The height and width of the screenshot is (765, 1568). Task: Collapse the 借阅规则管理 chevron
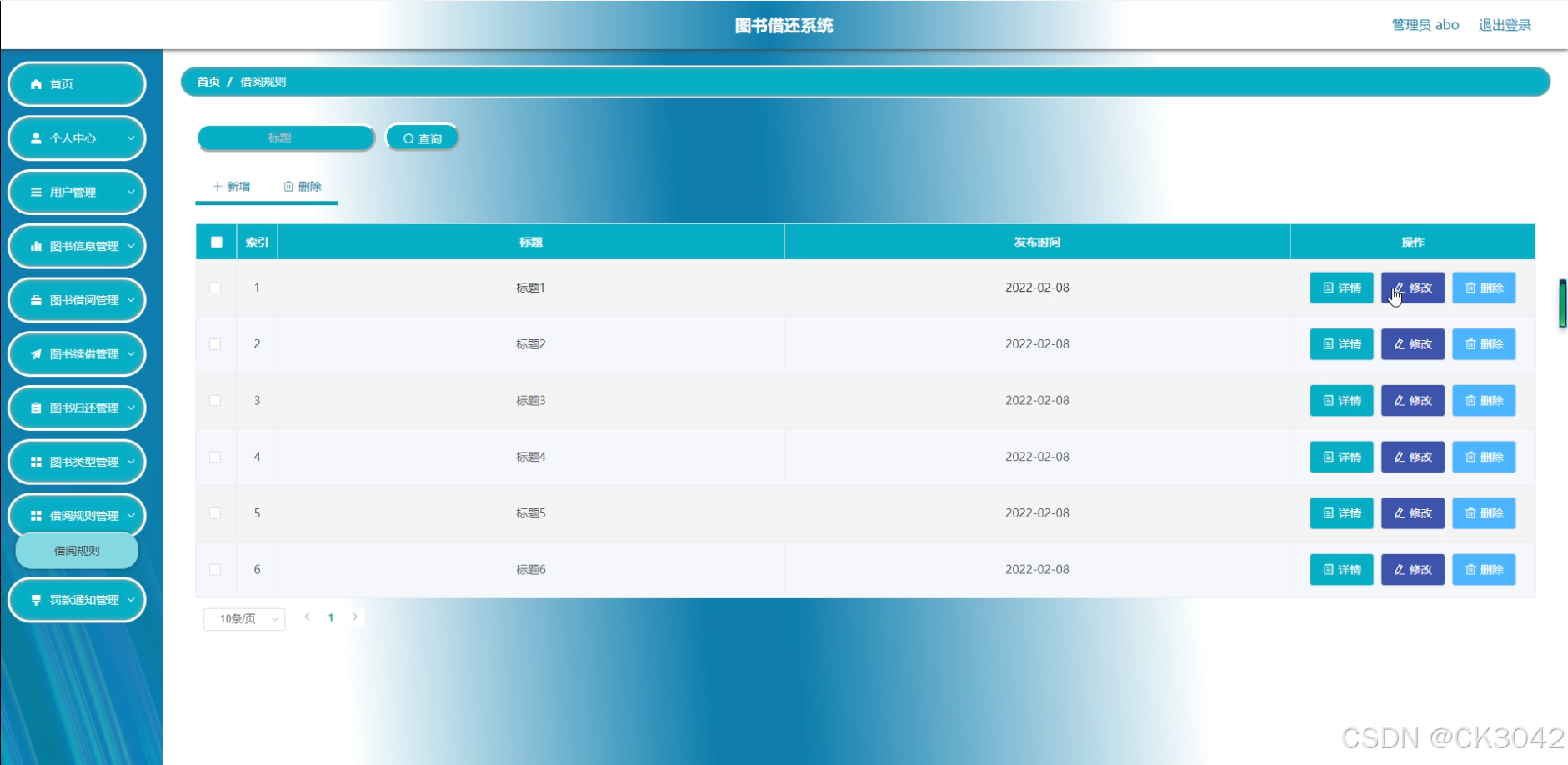(131, 516)
